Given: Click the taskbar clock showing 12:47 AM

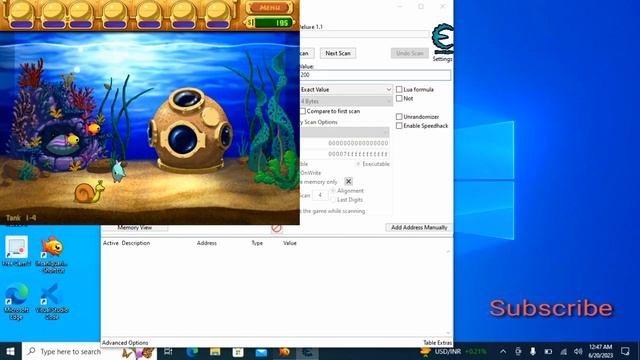Looking at the screenshot, I should click(600, 351).
